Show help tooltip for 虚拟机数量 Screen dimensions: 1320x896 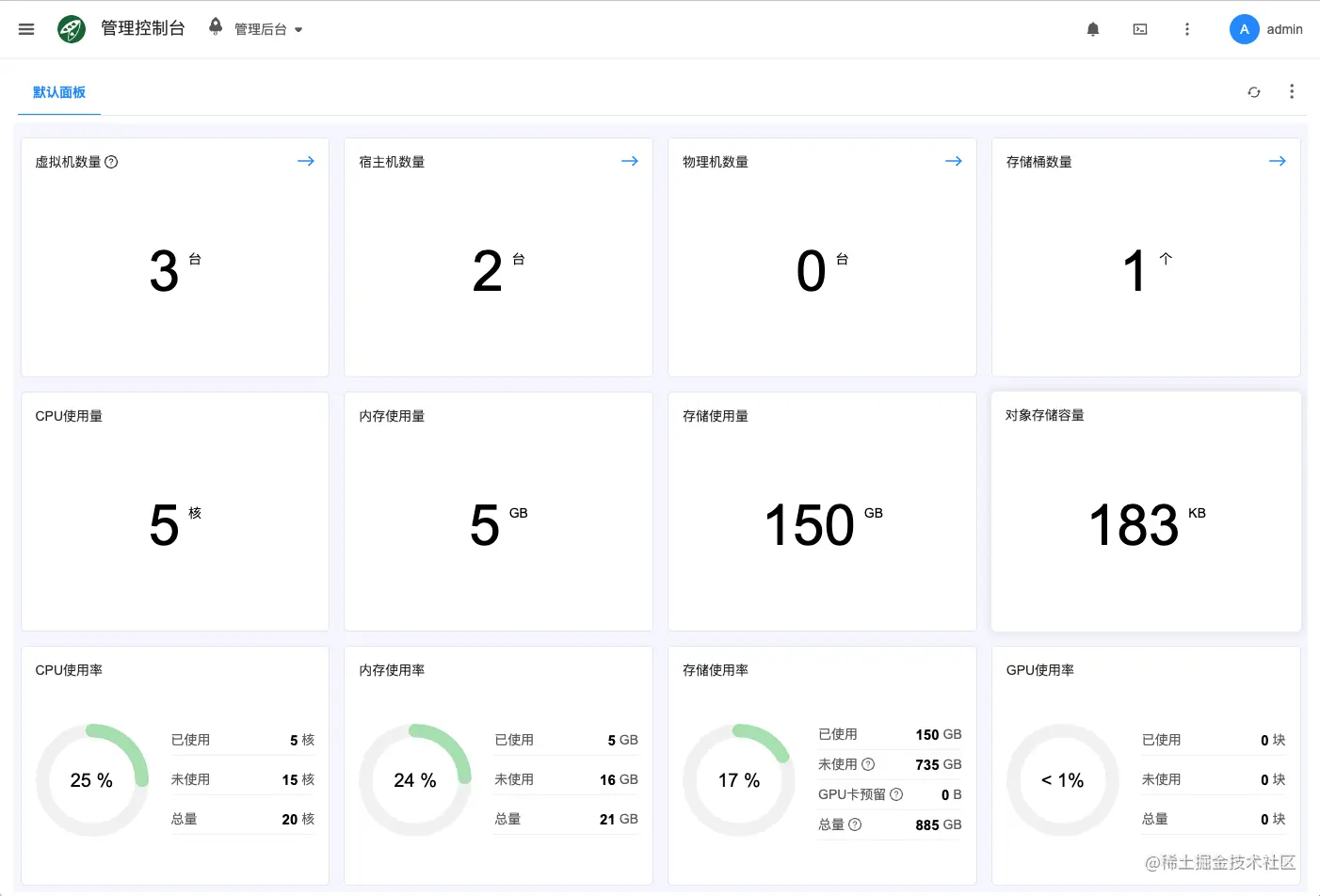pos(111,162)
